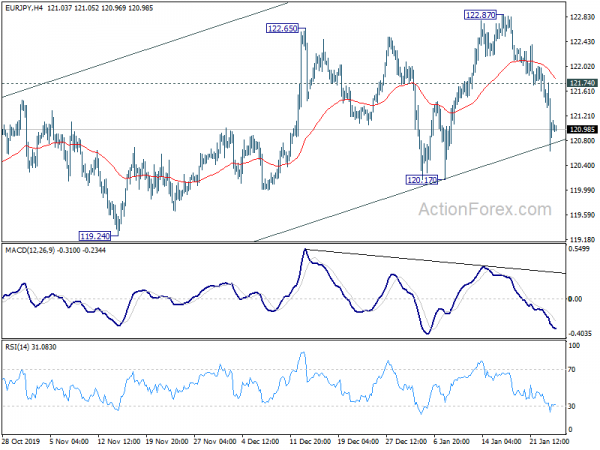
Task: Click the 28 Oct 2019 date label
Action: (20, 441)
